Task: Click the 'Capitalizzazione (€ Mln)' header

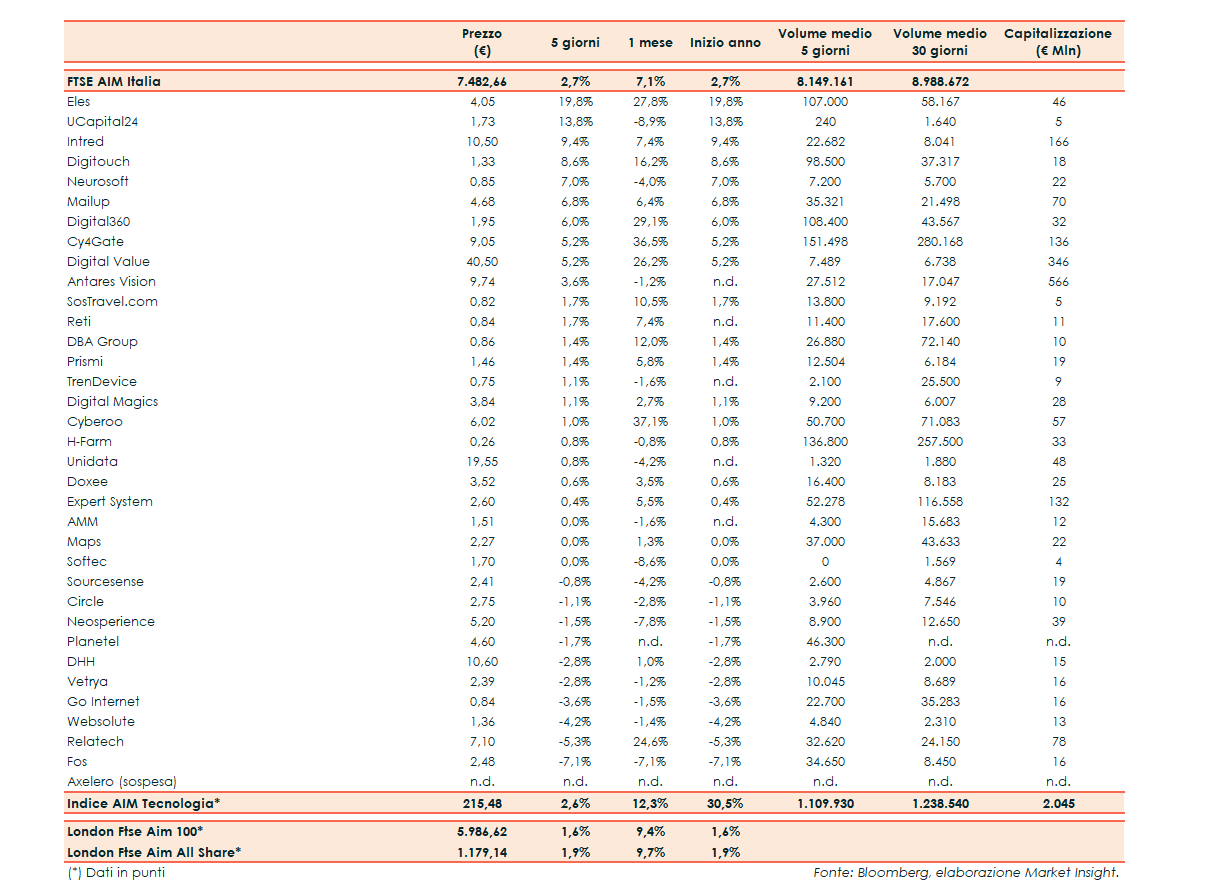Action: pos(1058,42)
